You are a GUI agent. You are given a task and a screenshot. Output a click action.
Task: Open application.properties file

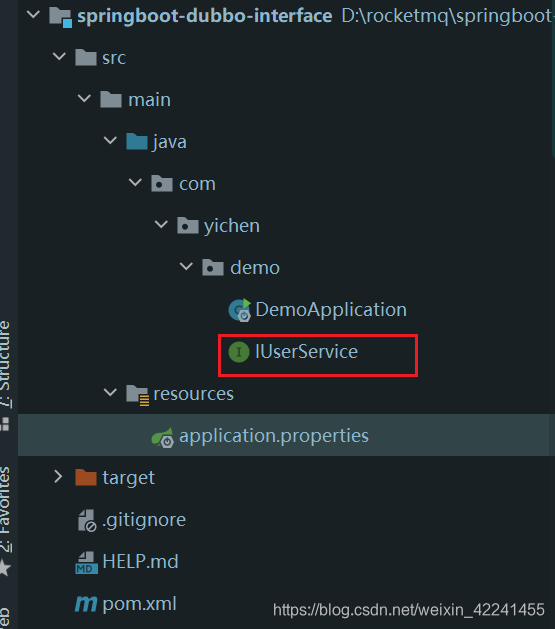point(274,436)
